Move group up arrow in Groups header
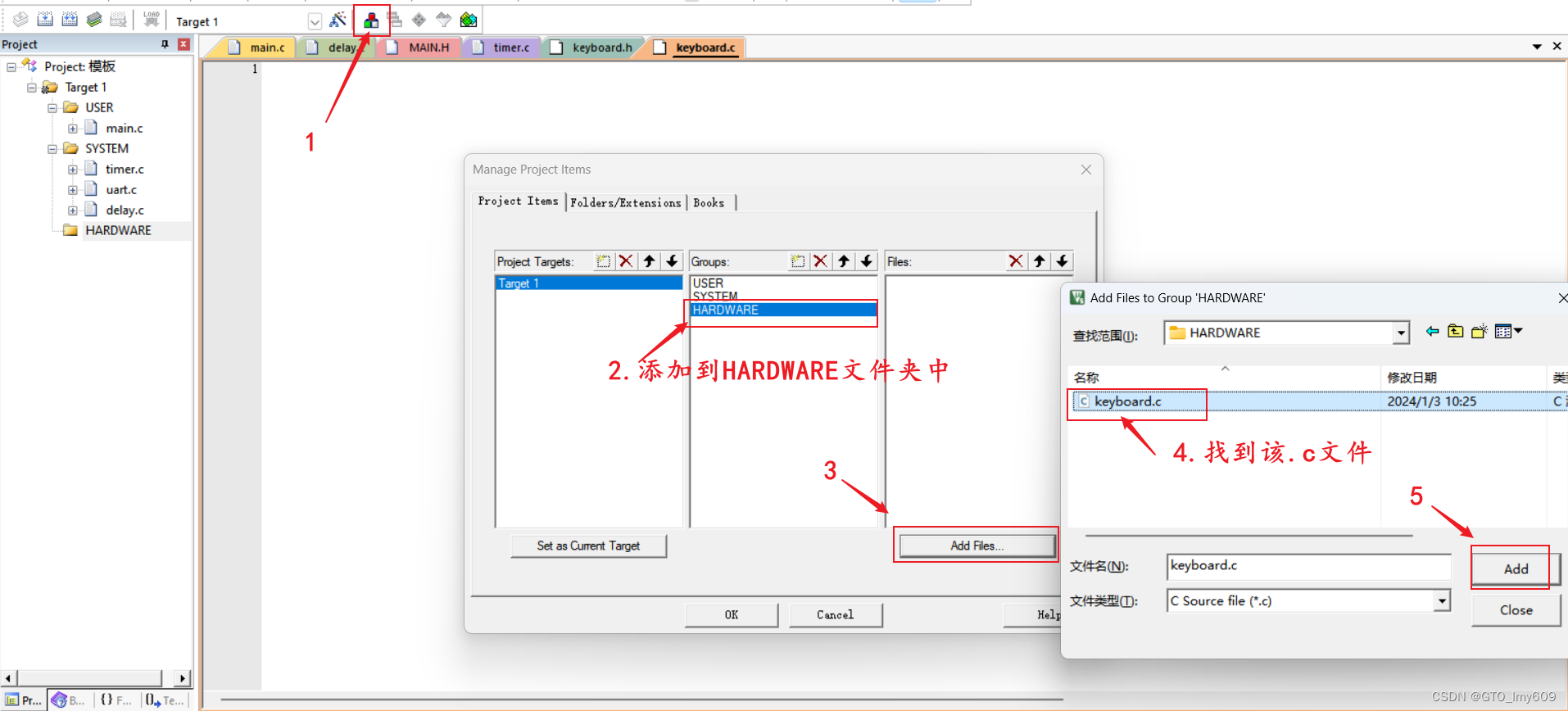The image size is (1568, 711). pyautogui.click(x=843, y=261)
